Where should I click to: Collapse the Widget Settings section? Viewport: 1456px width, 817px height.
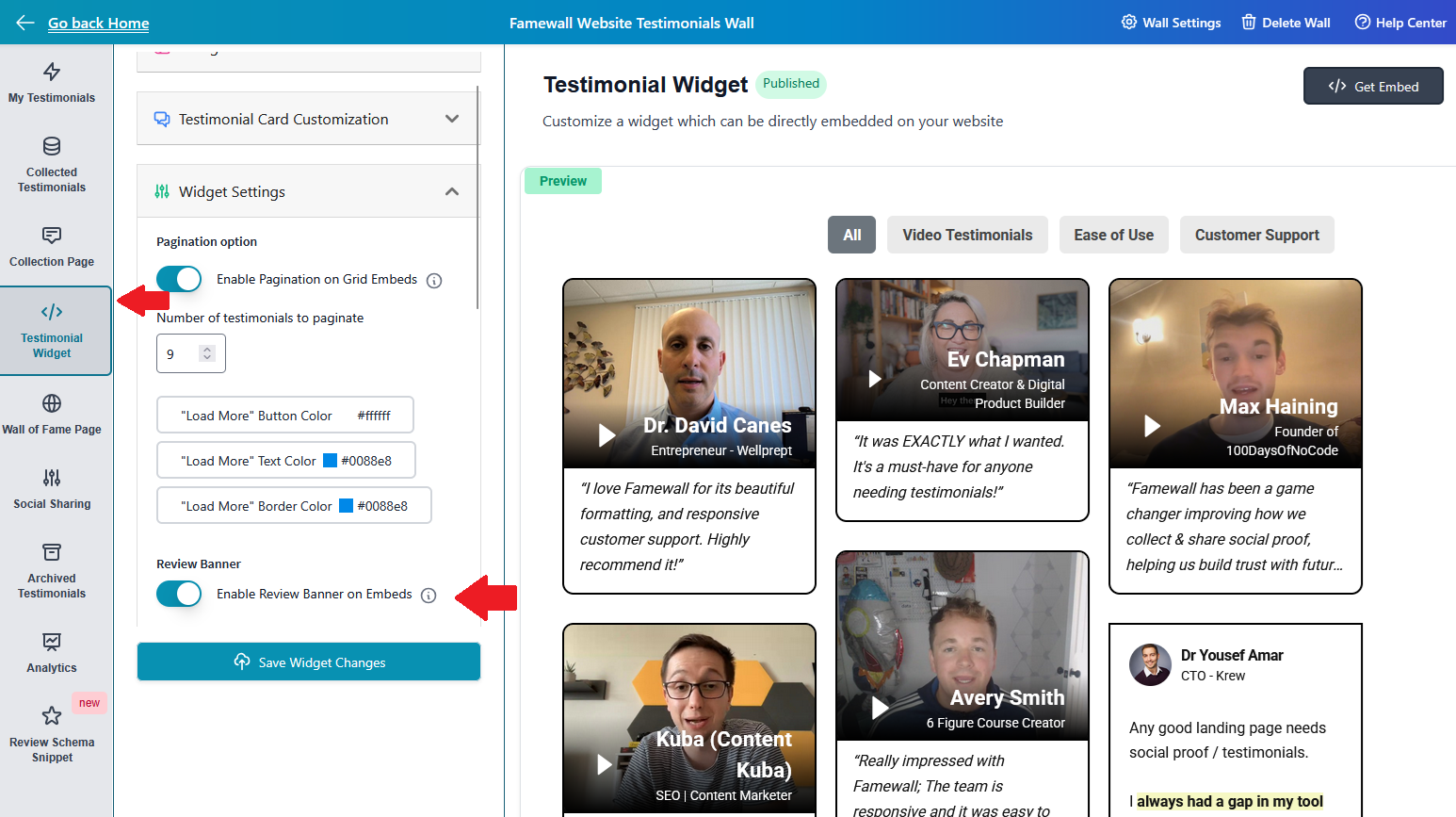tap(451, 192)
